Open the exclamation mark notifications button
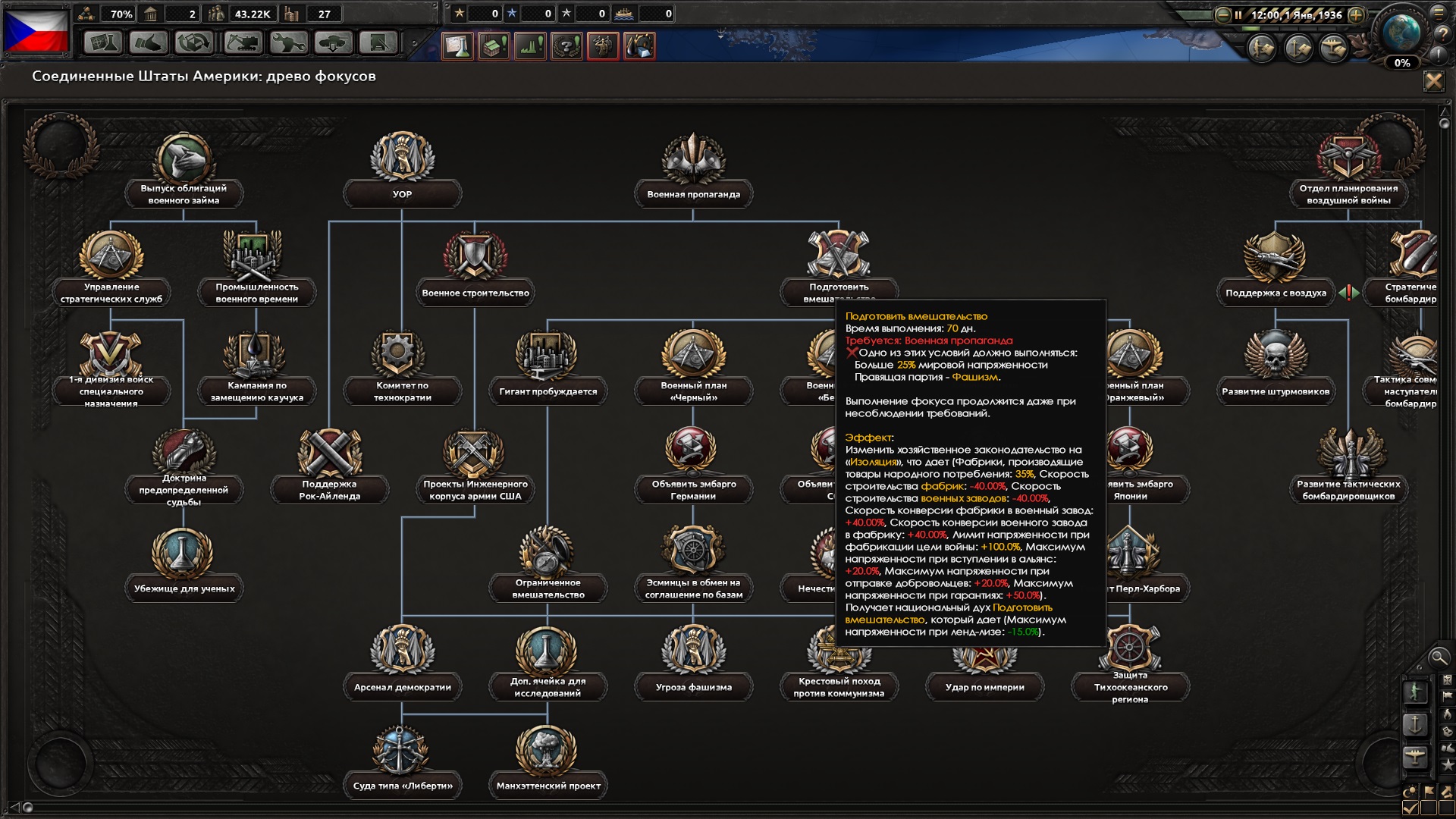 (x=1438, y=55)
